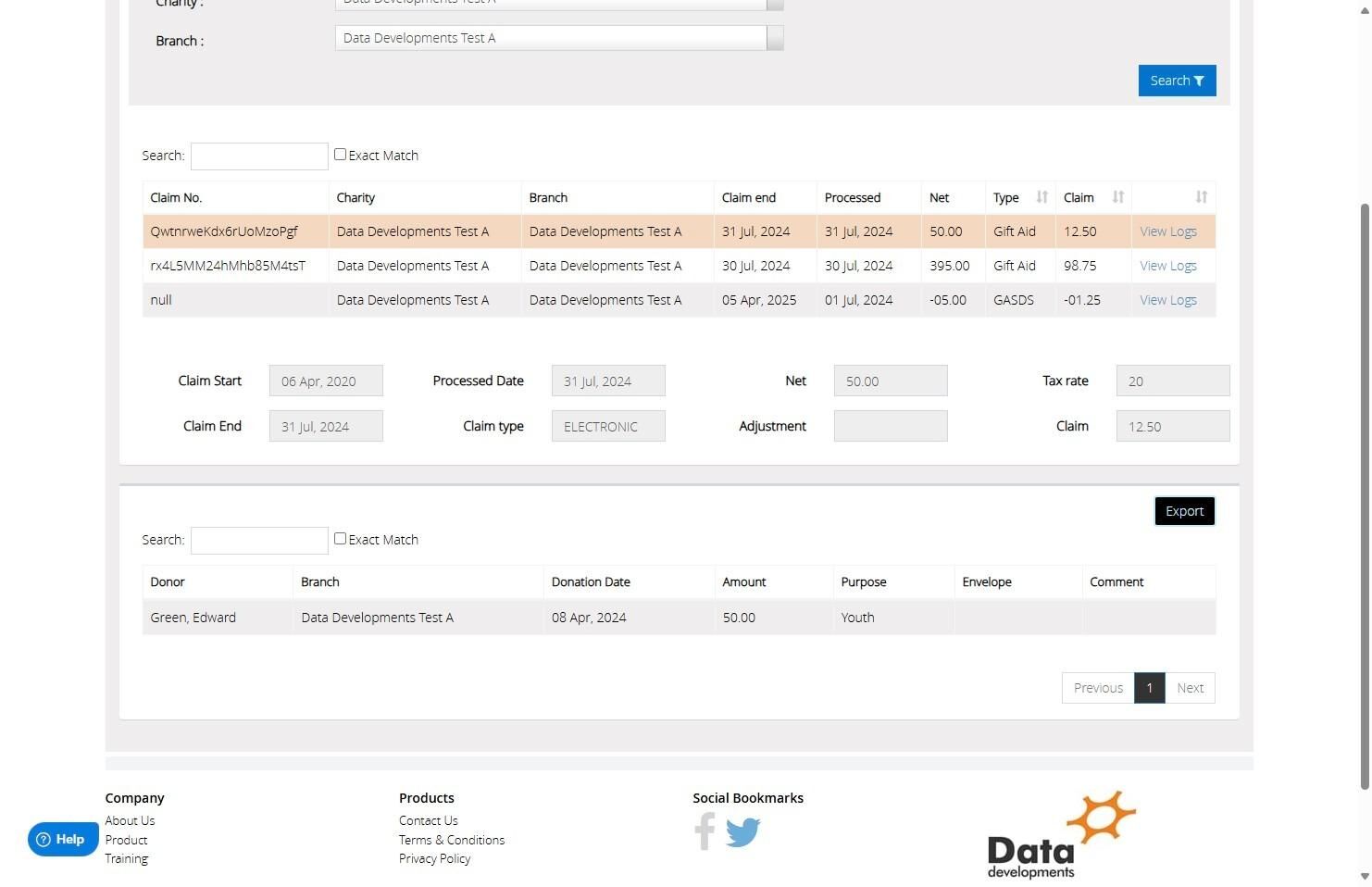The width and height of the screenshot is (1372, 887).
Task: View Logs for claim rx4L5MM24hMhb85M4tsT
Action: tap(1167, 266)
